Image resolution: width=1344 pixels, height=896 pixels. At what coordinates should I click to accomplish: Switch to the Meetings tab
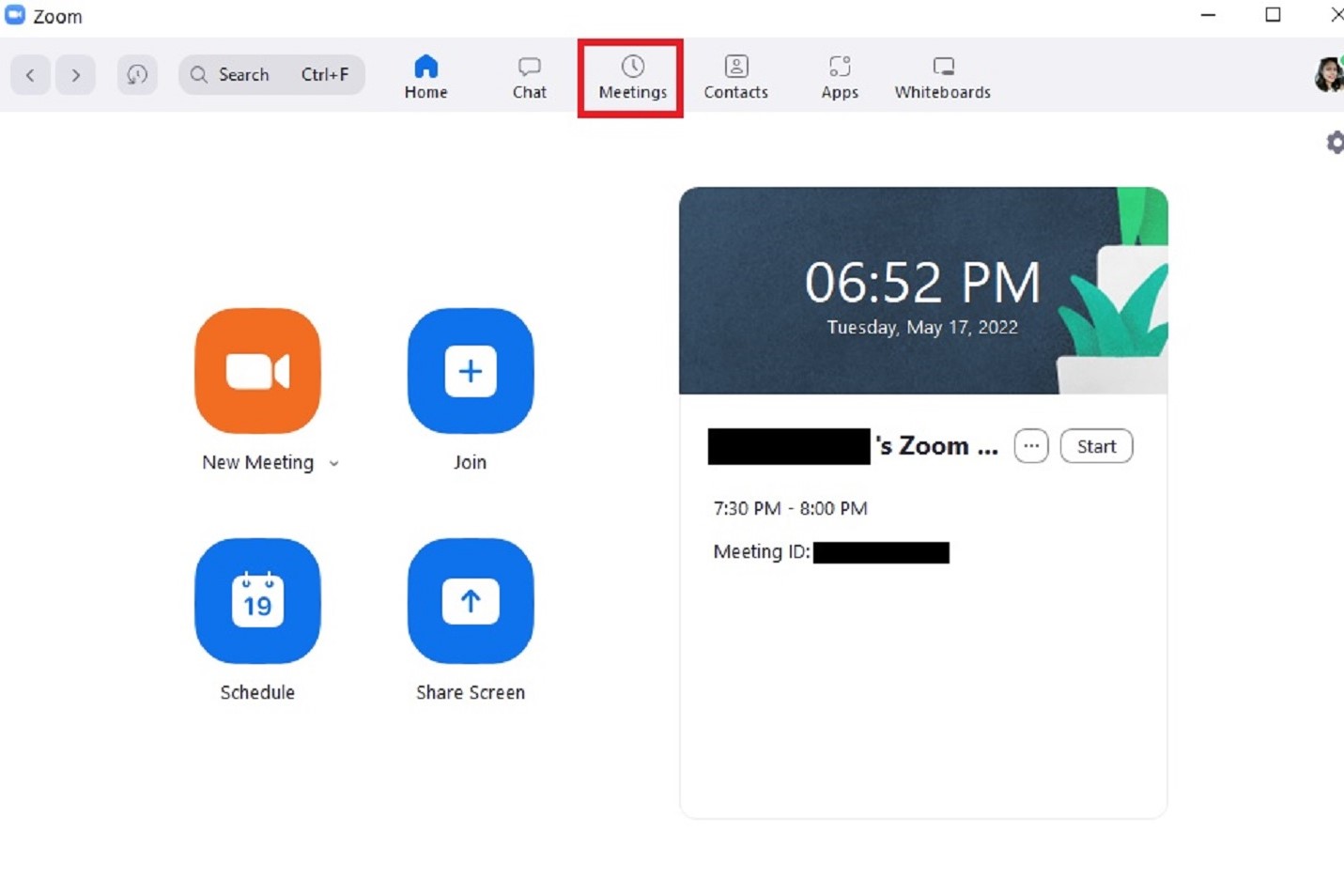pyautogui.click(x=632, y=77)
